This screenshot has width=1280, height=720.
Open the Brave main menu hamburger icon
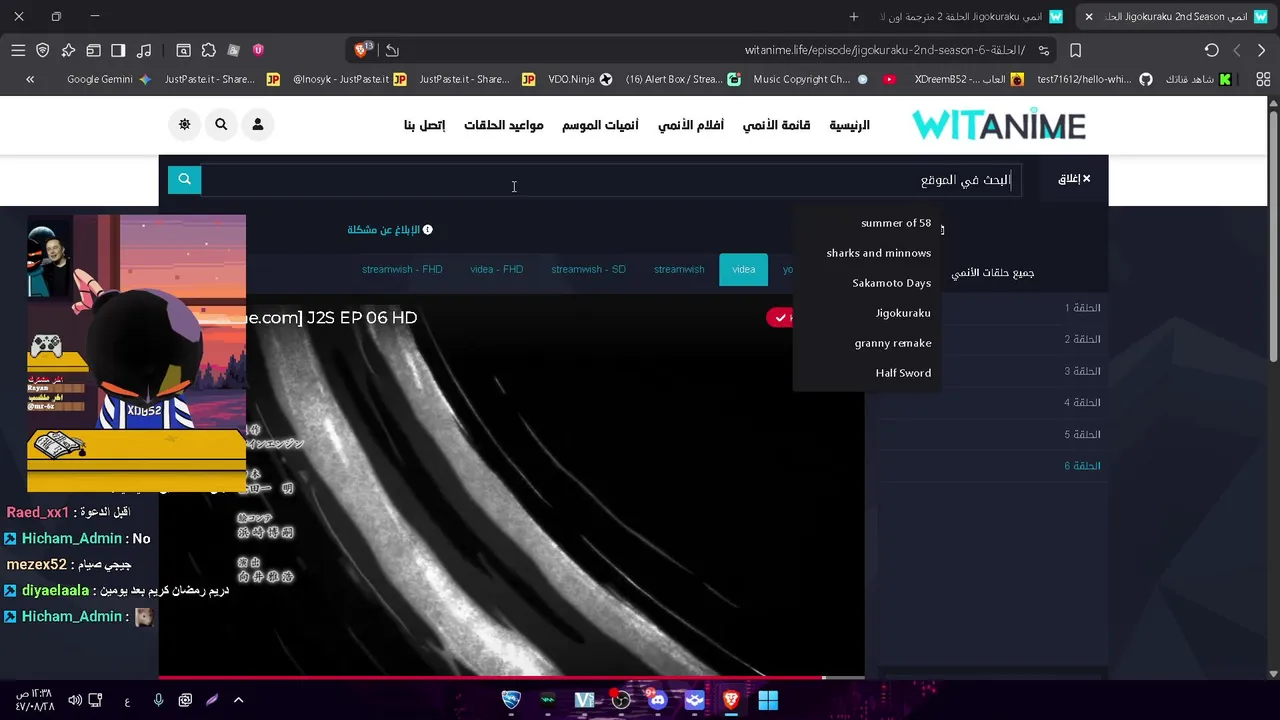coord(18,50)
